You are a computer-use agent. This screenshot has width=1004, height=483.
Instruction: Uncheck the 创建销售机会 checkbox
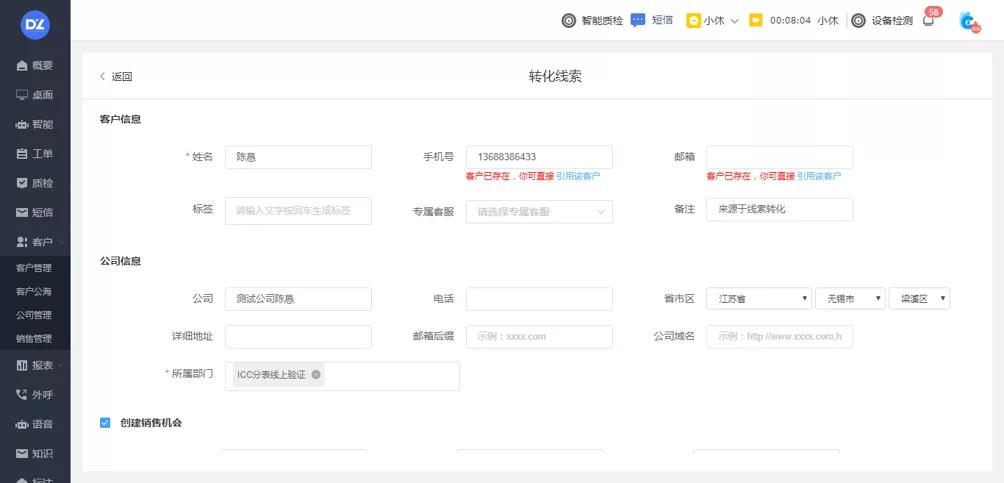click(x=105, y=423)
